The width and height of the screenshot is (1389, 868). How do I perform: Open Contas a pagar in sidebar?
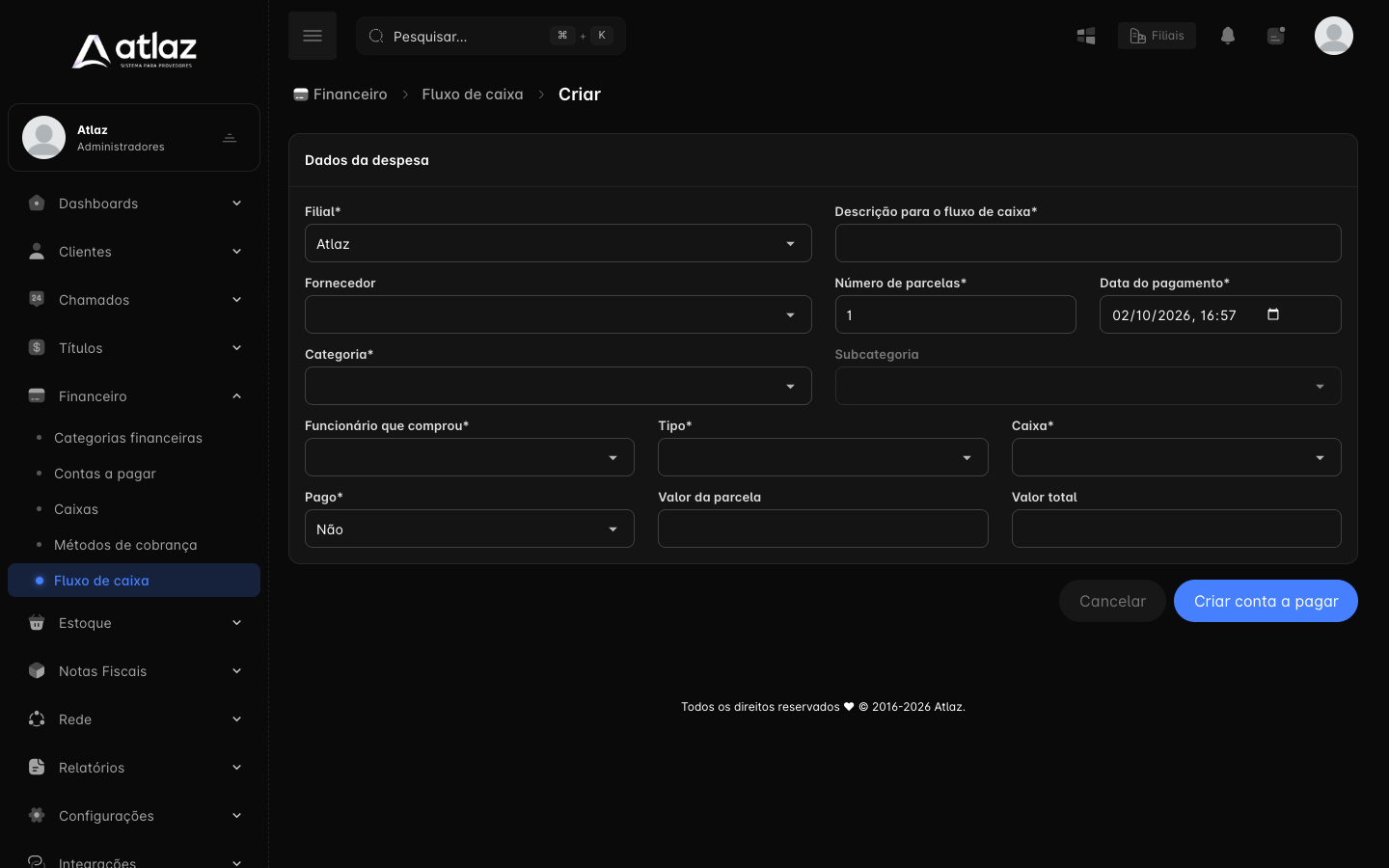click(105, 474)
